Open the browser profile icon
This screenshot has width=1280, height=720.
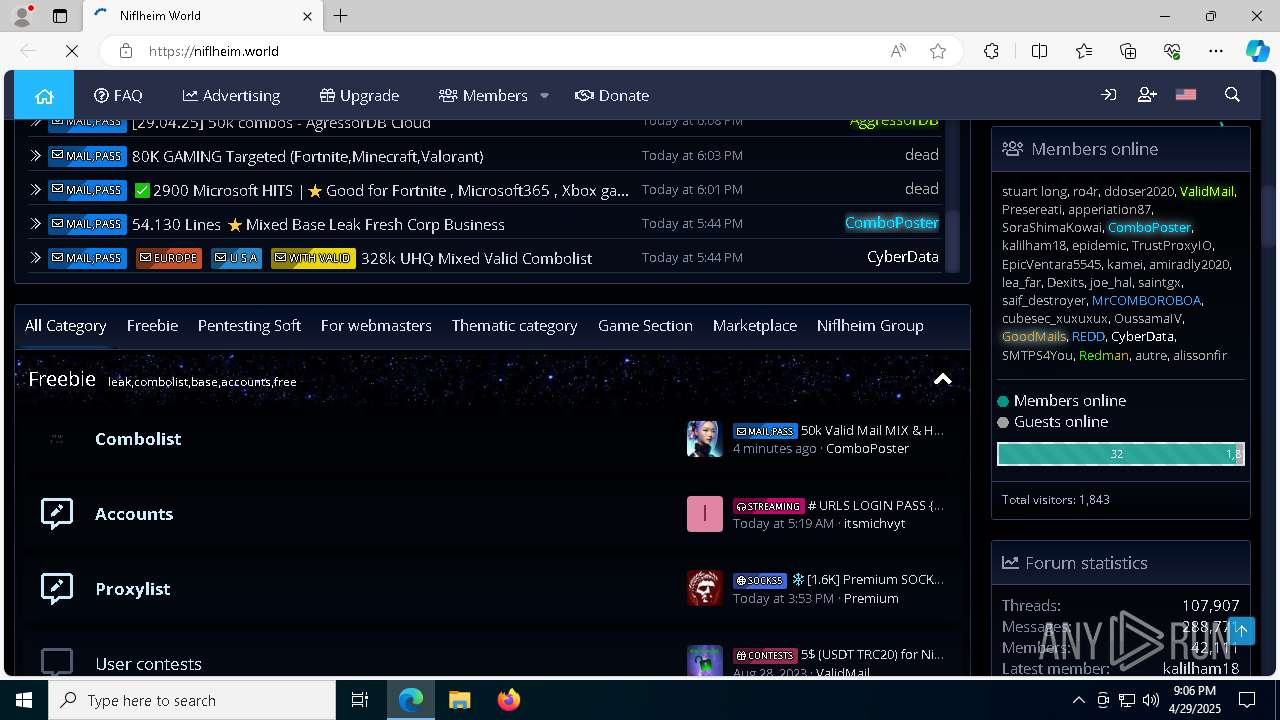click(x=22, y=16)
